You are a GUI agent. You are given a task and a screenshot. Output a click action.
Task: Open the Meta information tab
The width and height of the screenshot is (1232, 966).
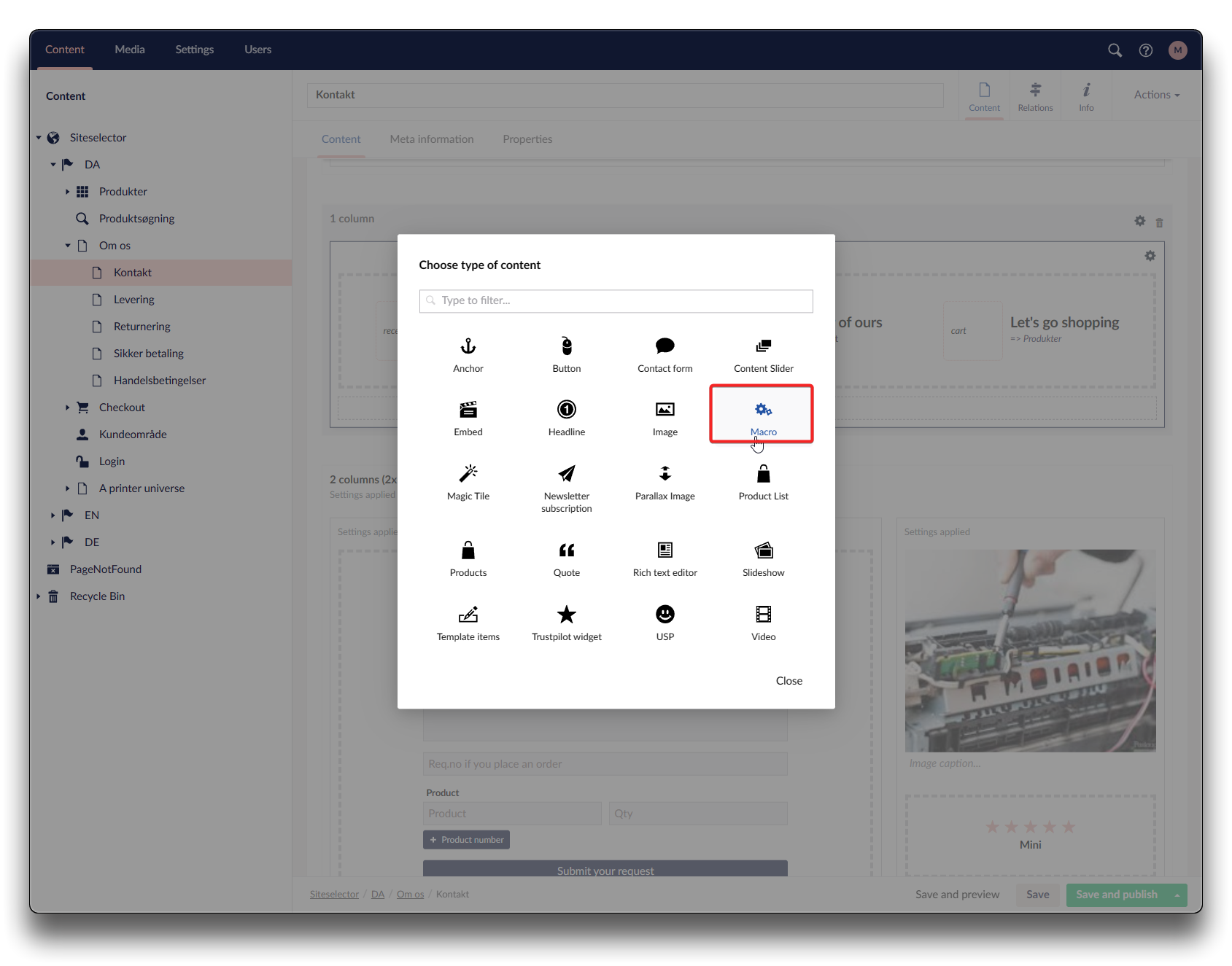(431, 139)
